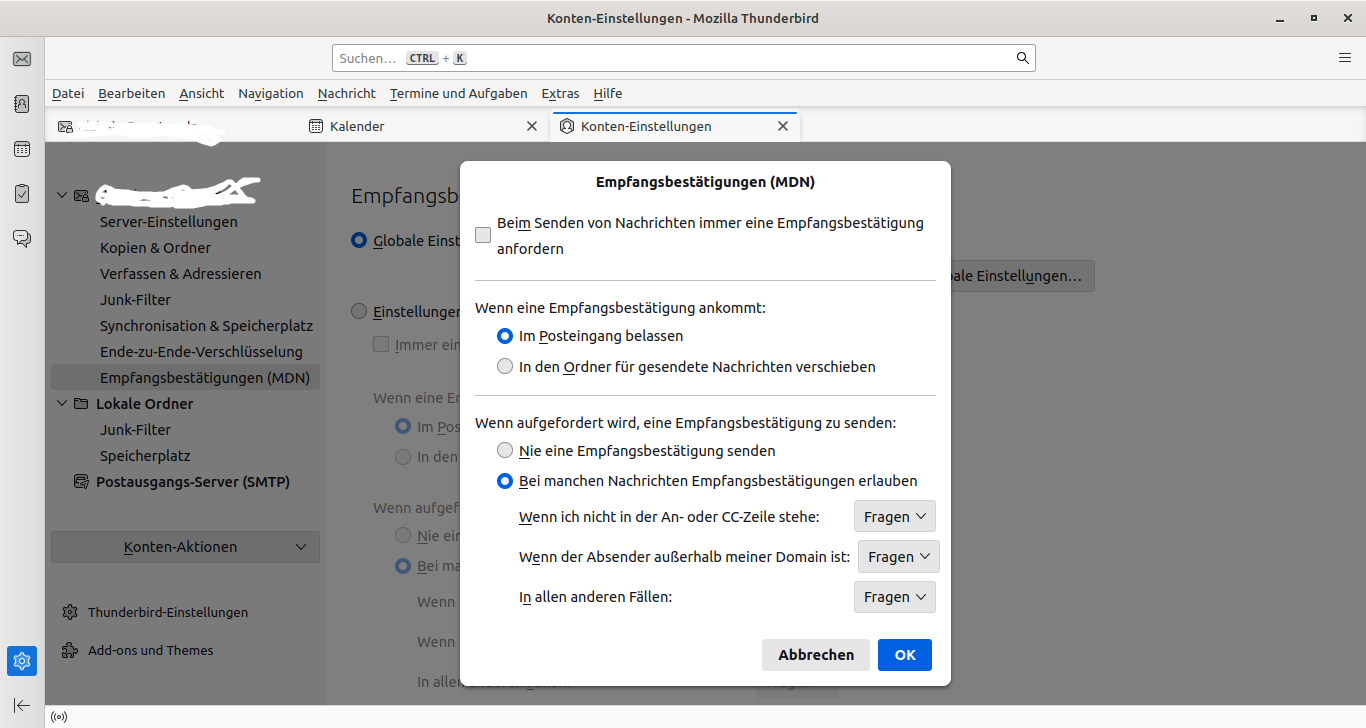
Task: Click the Konten-Einstellungen tab icon
Action: [x=567, y=126]
